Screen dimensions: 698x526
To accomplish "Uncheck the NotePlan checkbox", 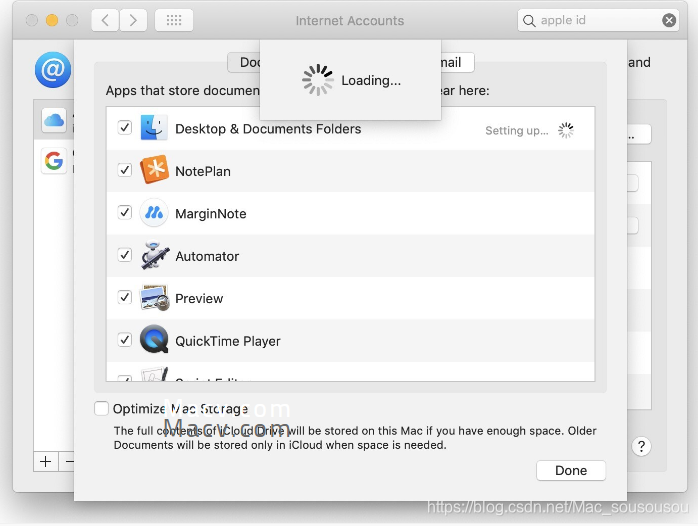I will 125,170.
